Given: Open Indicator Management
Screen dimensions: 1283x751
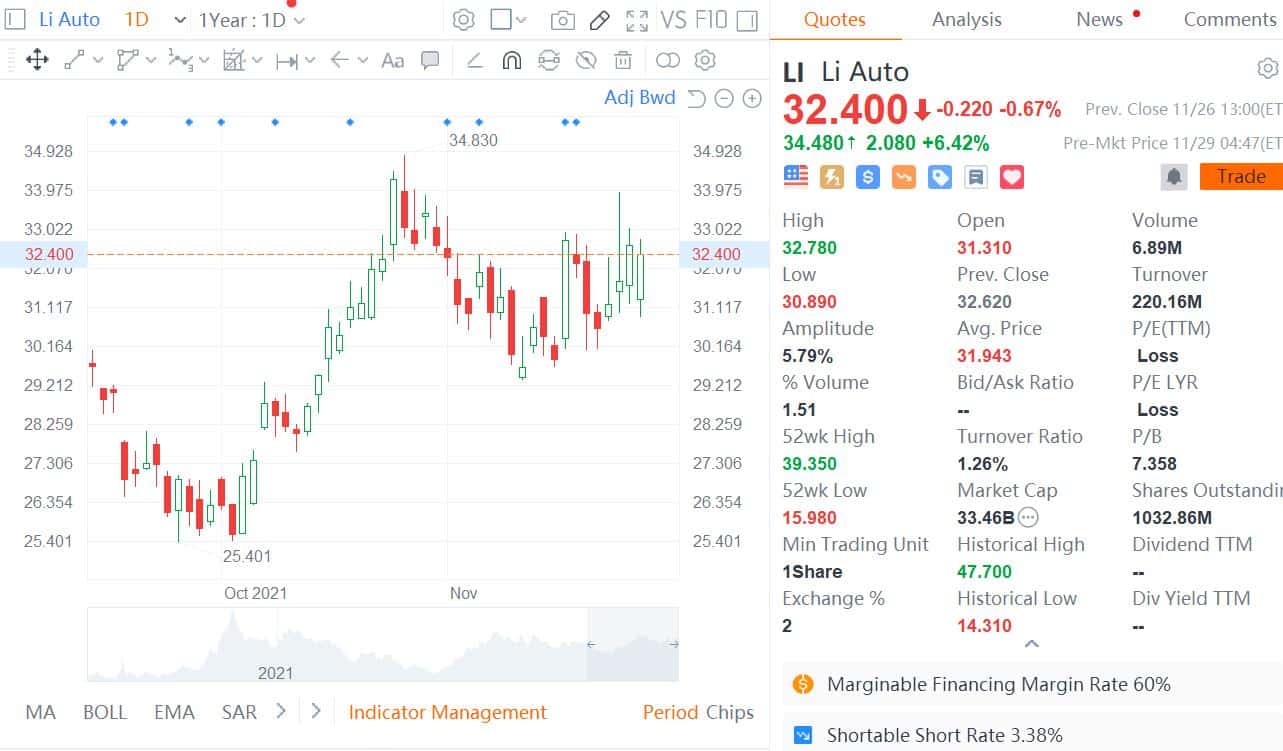Looking at the screenshot, I should click(x=447, y=712).
